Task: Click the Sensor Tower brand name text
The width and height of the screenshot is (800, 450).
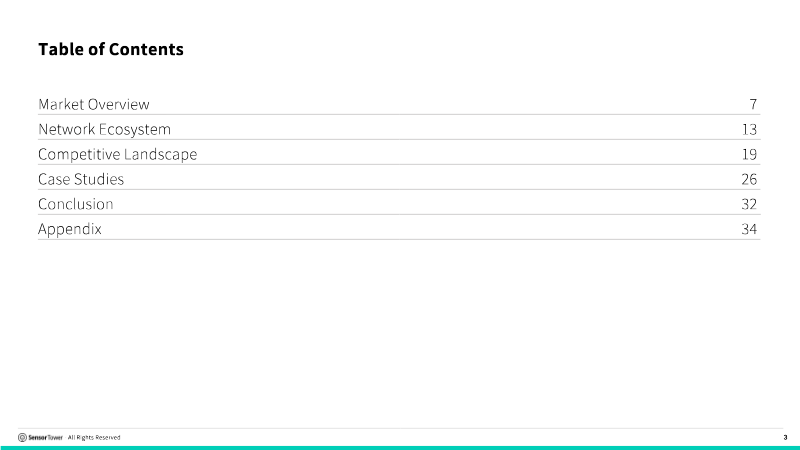Action: pyautogui.click(x=45, y=437)
